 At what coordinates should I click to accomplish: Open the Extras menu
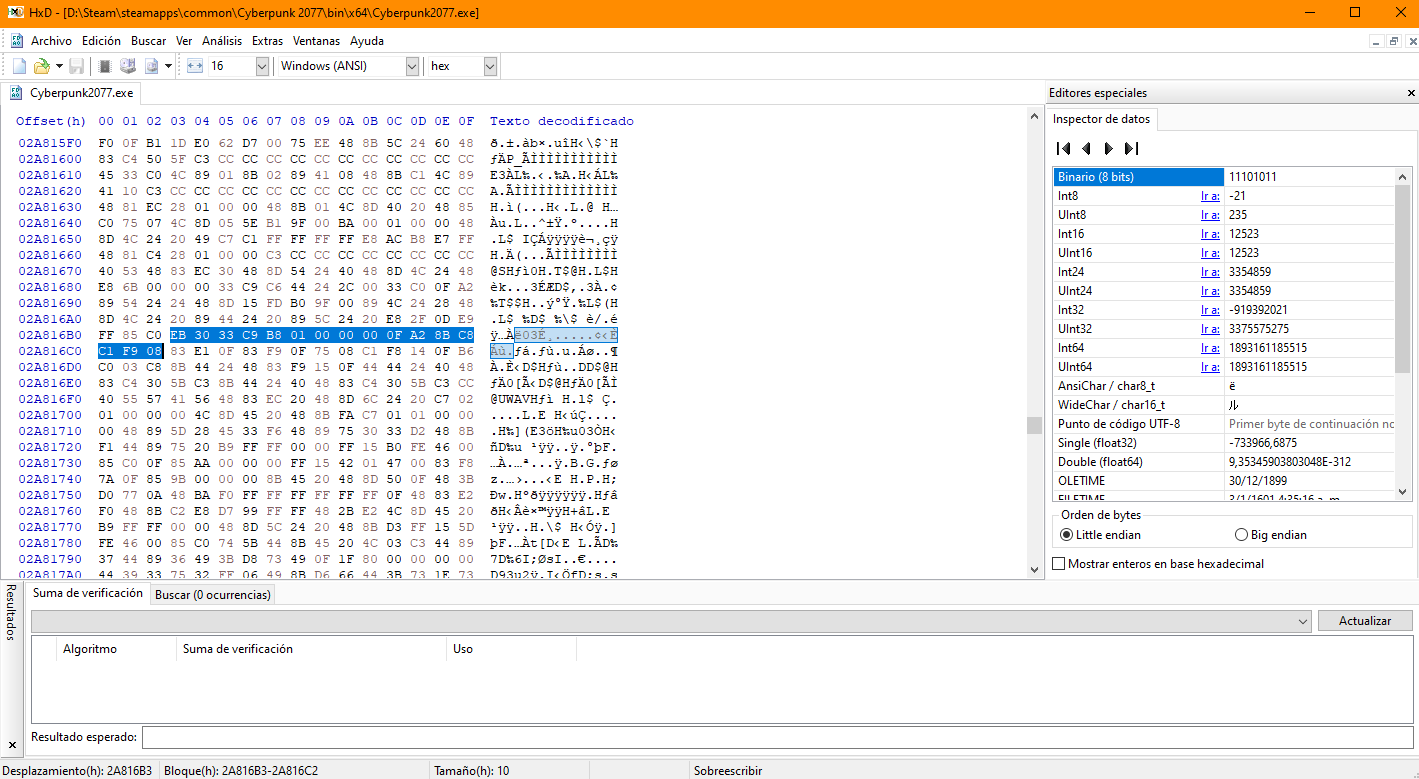[268, 41]
